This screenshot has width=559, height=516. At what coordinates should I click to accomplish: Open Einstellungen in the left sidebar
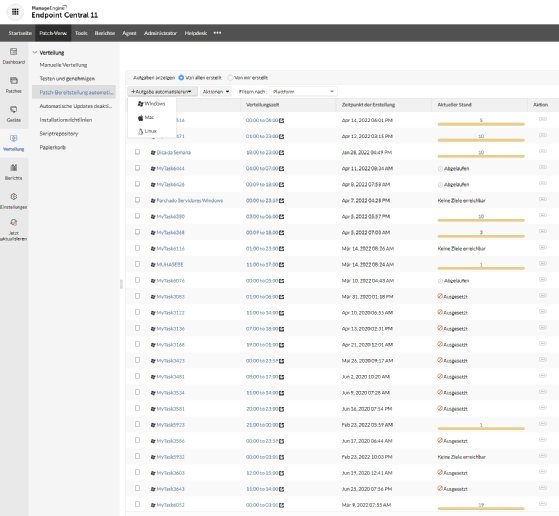pyautogui.click(x=14, y=201)
